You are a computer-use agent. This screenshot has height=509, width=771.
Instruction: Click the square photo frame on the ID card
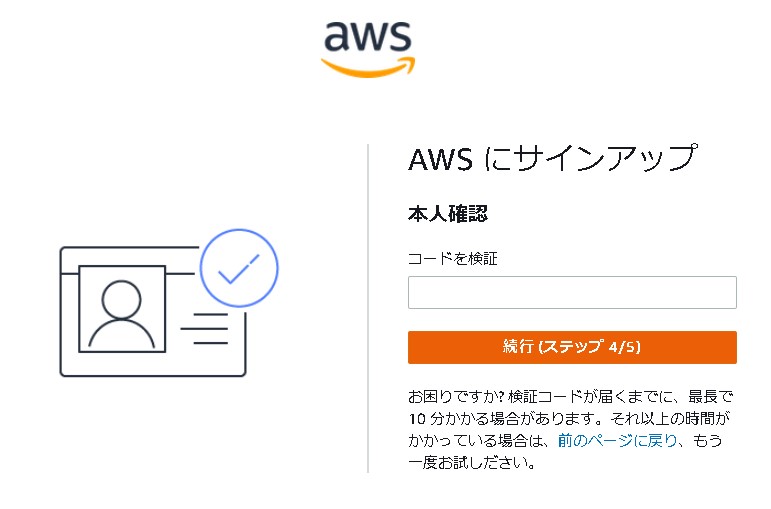pos(122,307)
